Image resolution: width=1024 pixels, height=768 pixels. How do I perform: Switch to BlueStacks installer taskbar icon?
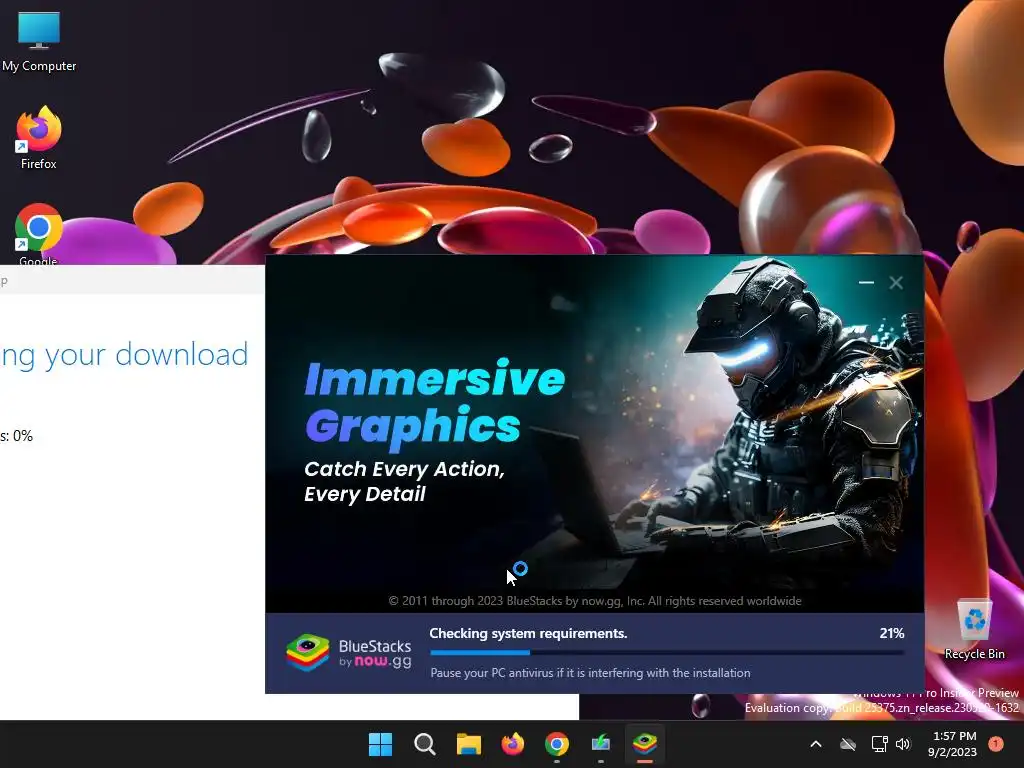(645, 744)
